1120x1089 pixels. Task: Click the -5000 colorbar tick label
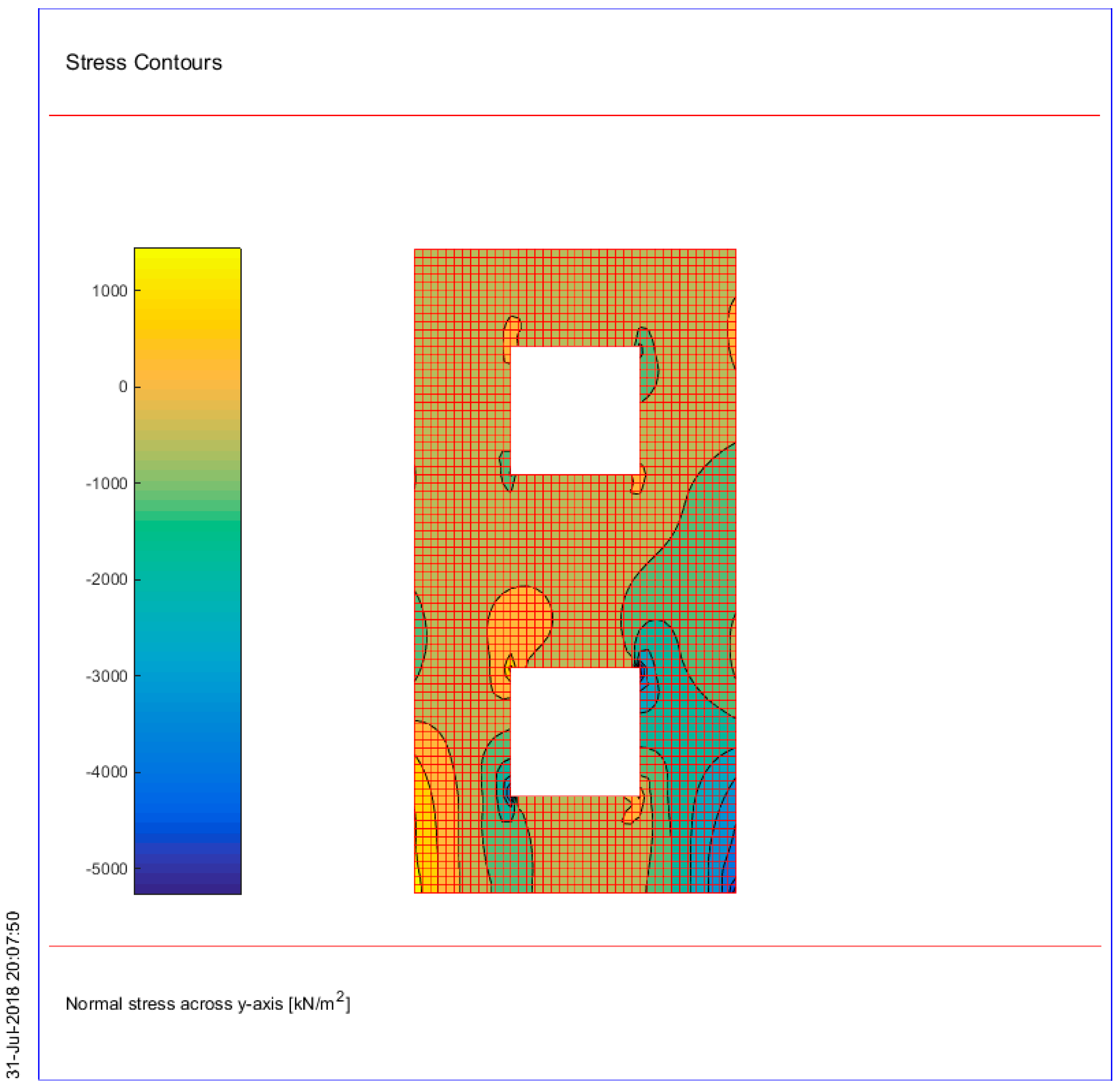(106, 869)
